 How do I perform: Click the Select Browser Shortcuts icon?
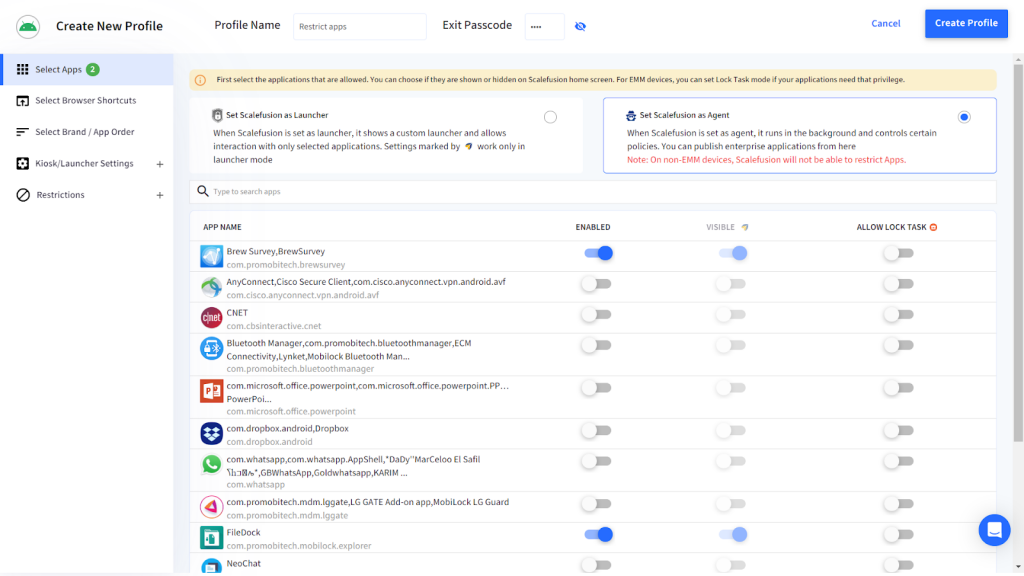coord(22,101)
